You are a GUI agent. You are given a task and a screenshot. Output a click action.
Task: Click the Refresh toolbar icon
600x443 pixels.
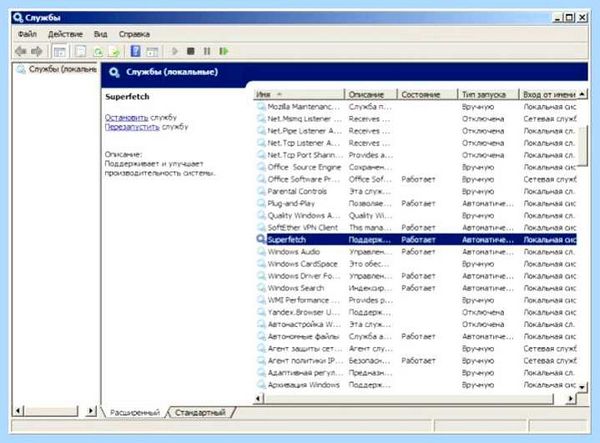(98, 51)
